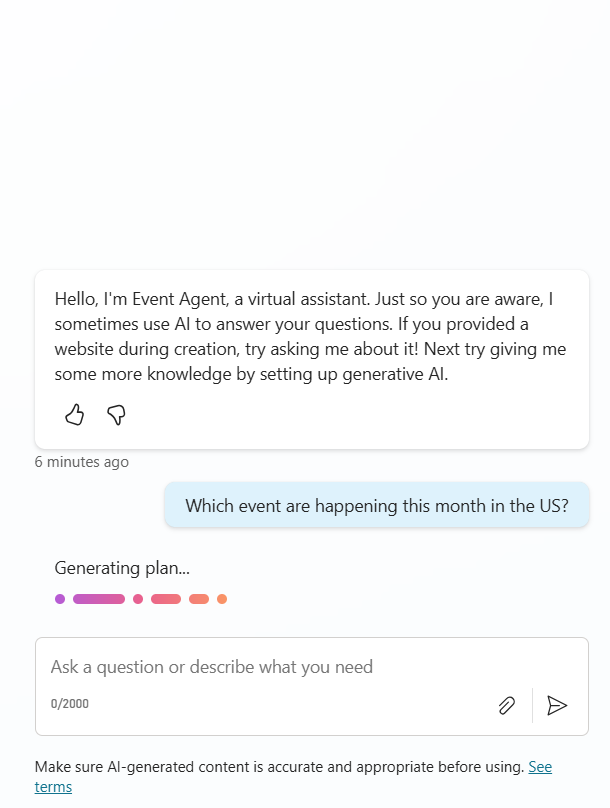Like the Event Agent greeting with thumbs up
Image resolution: width=610 pixels, height=808 pixels.
pyautogui.click(x=74, y=415)
